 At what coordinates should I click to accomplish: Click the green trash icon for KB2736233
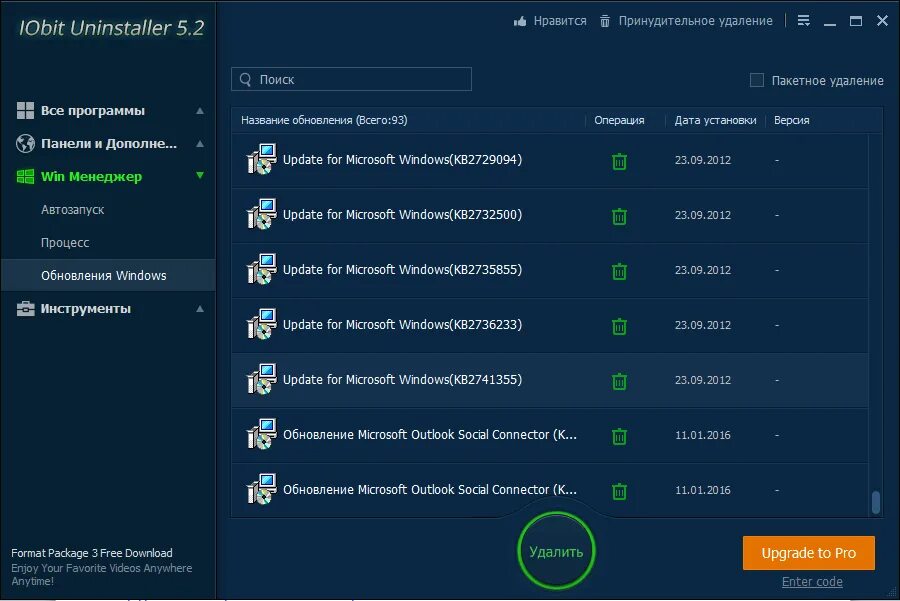coord(619,326)
